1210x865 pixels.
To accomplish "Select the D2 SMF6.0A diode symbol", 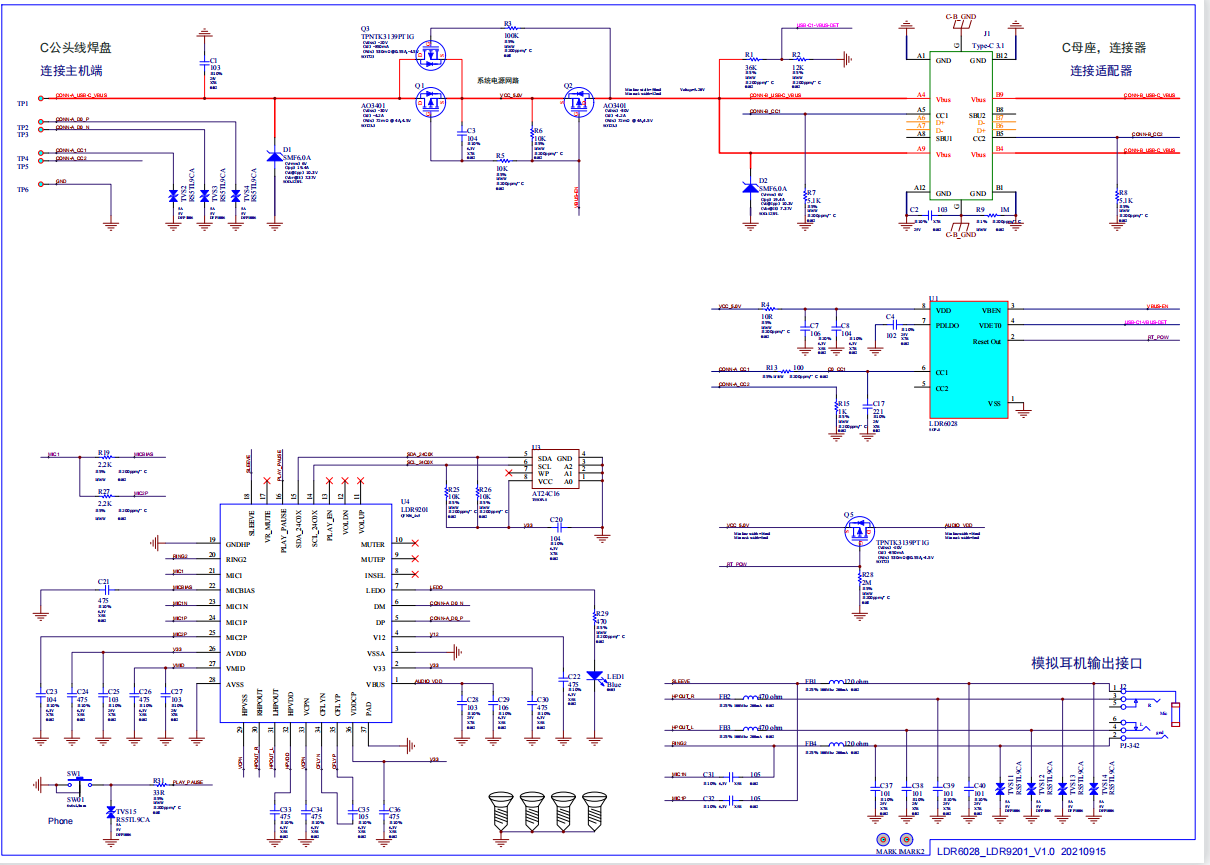I will (x=751, y=188).
